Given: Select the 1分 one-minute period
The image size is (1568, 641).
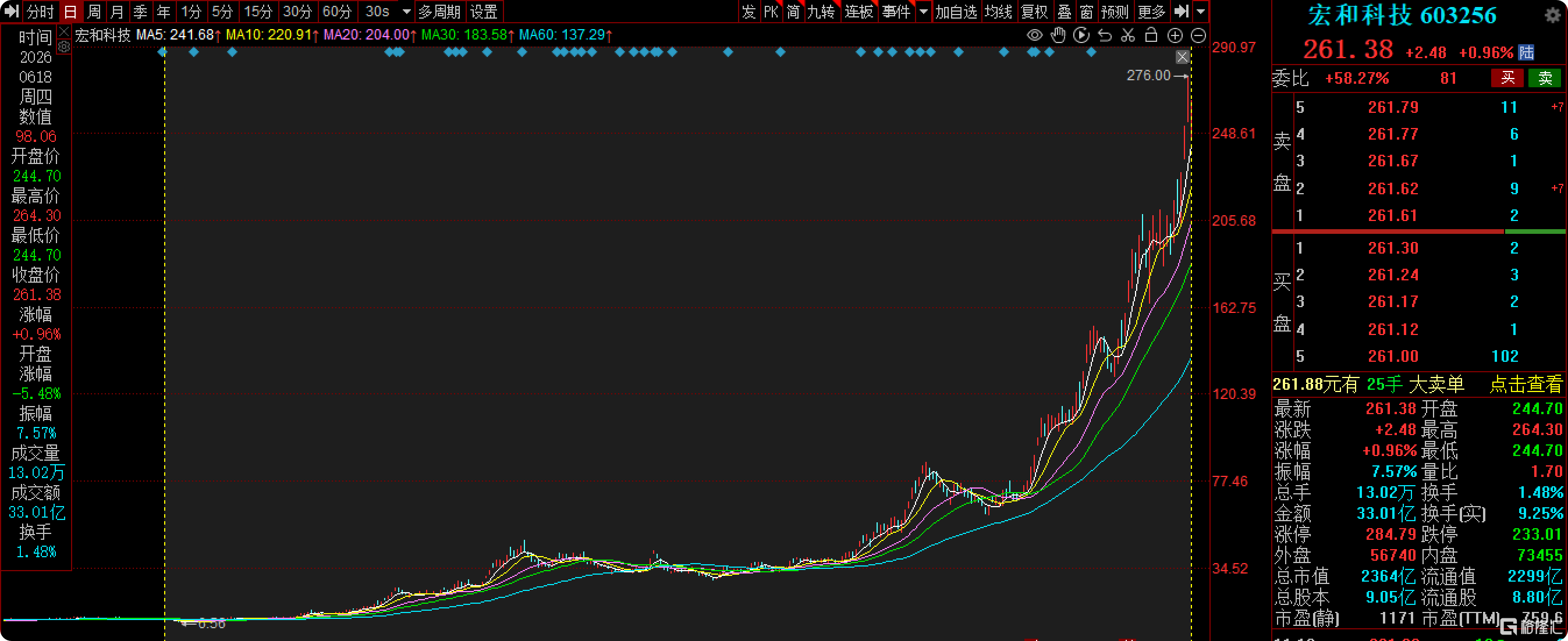Looking at the screenshot, I should tap(190, 11).
